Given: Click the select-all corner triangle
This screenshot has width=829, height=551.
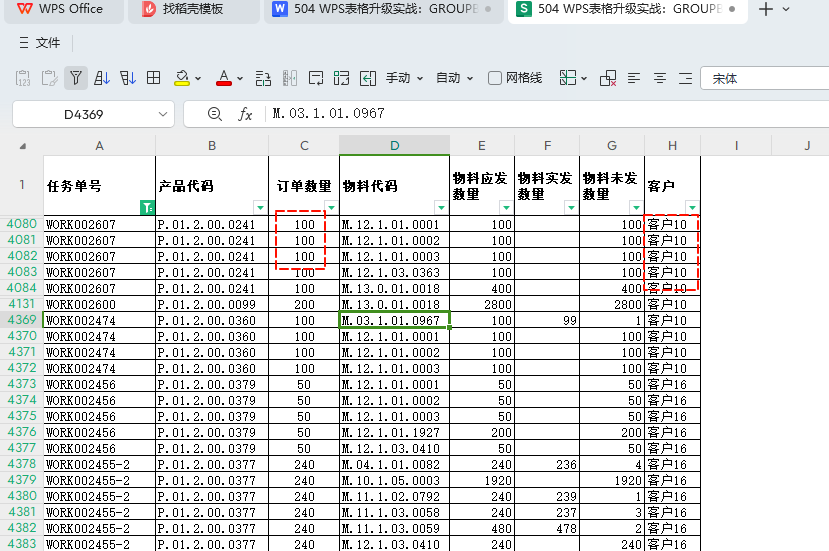Looking at the screenshot, I should (22, 146).
